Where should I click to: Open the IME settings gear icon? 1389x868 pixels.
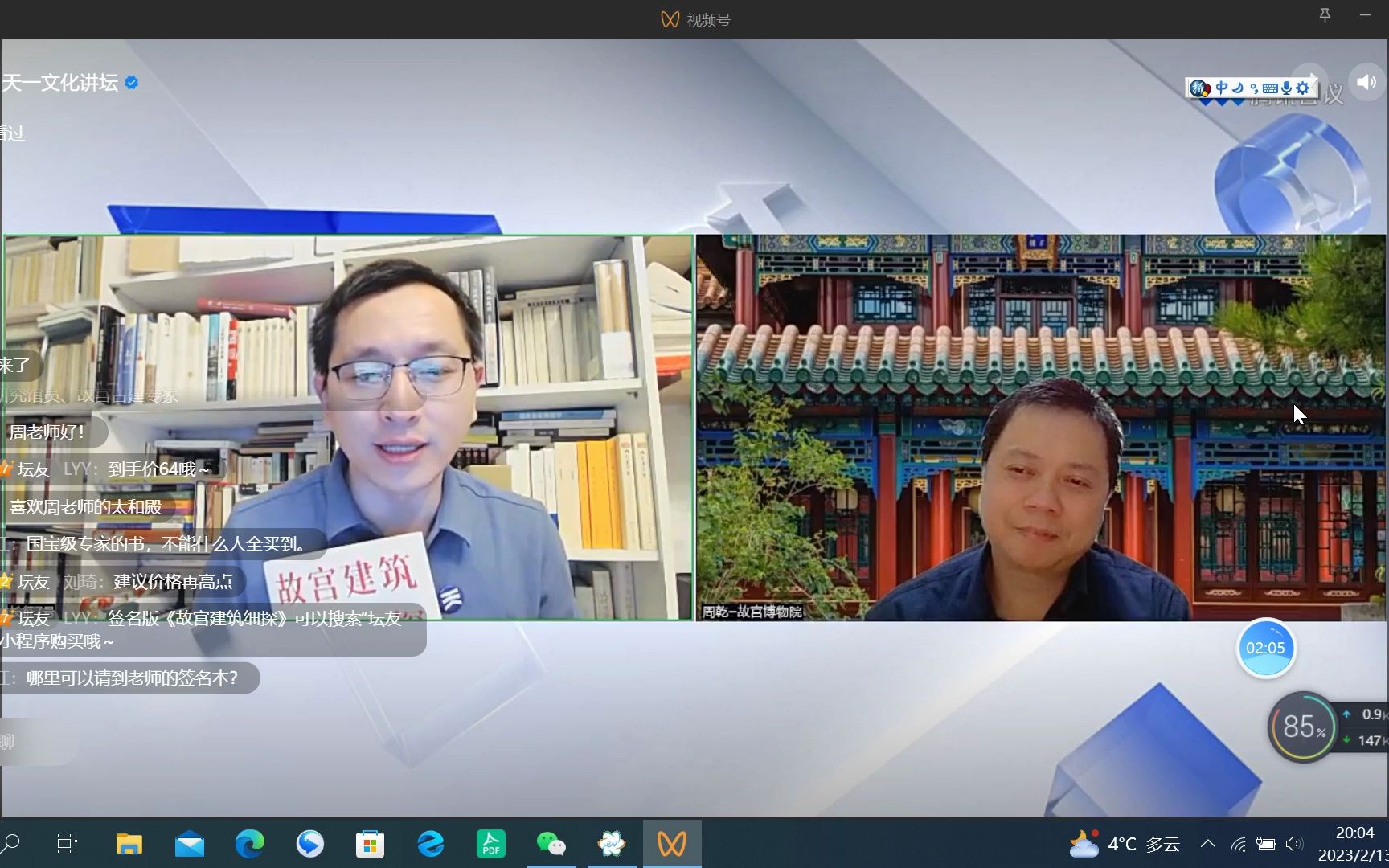pos(1303,88)
